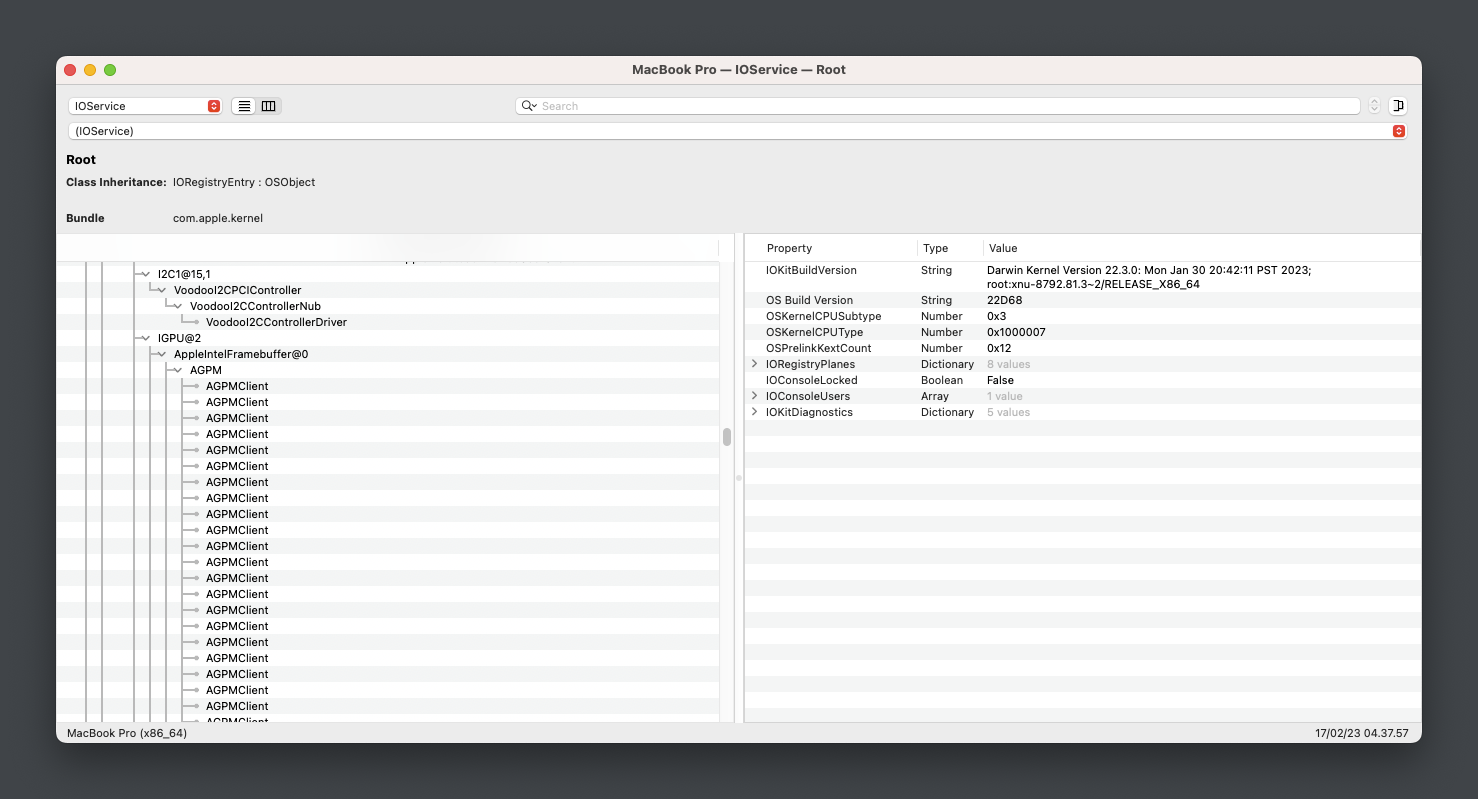Collapse the VoodooI2CPCIController node
1478x799 pixels.
[162, 290]
